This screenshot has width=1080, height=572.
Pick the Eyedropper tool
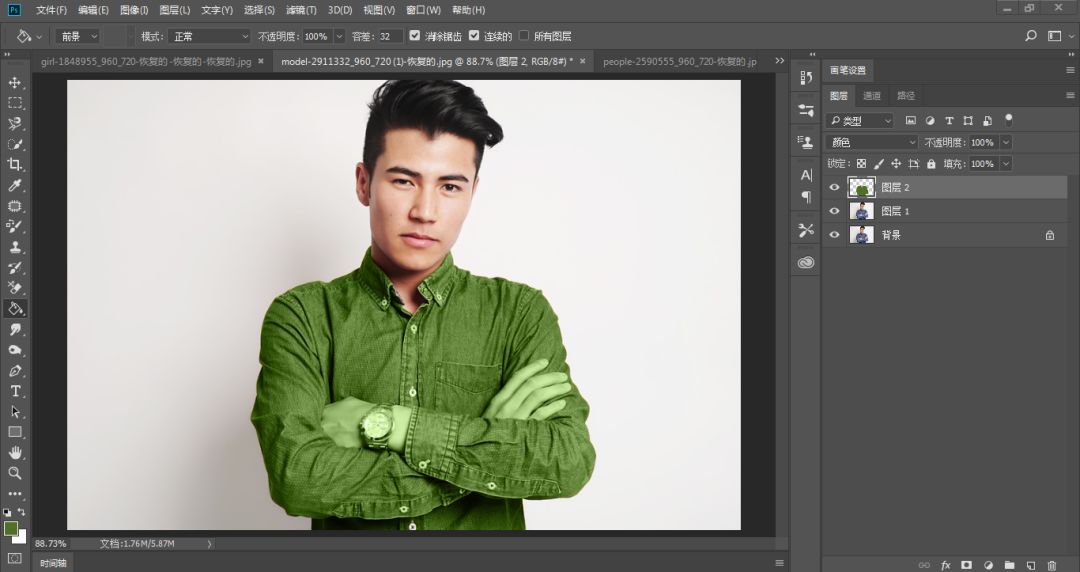pos(15,185)
